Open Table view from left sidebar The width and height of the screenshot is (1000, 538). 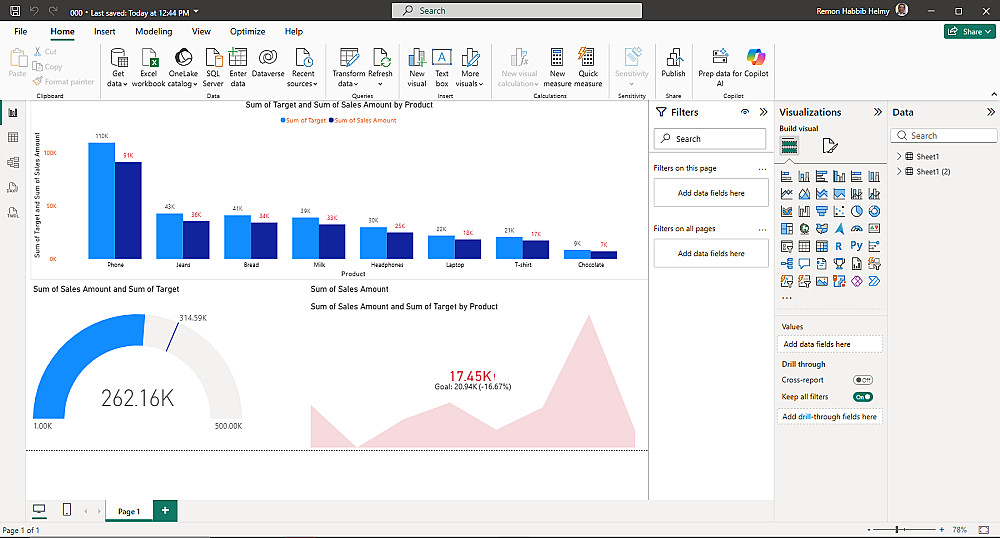coord(13,138)
